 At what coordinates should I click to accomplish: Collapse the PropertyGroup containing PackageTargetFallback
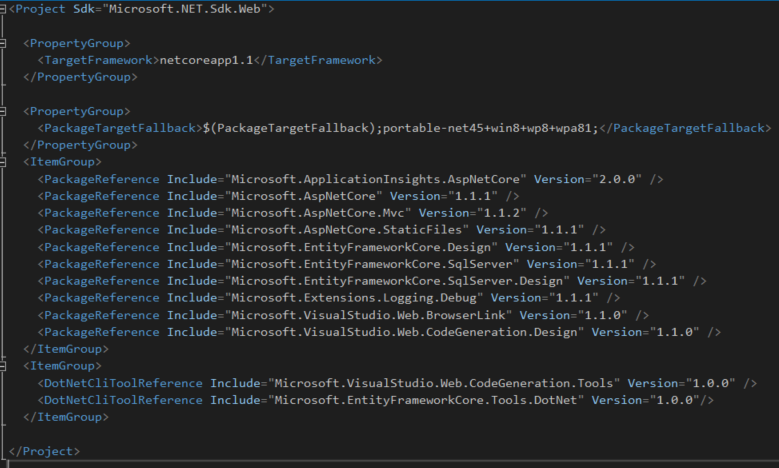(x=2, y=111)
